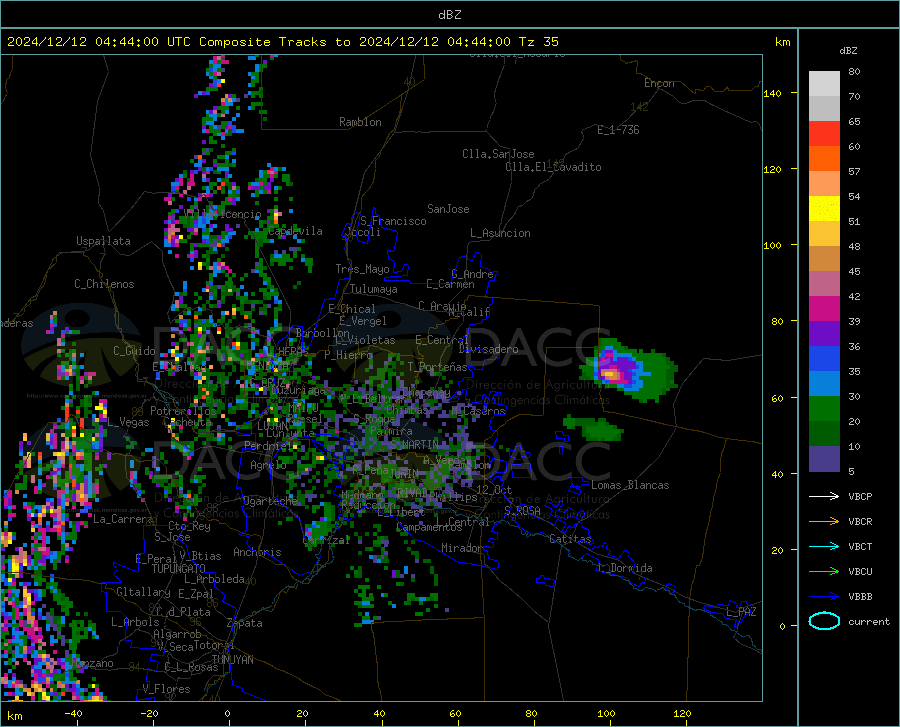Click the orange VBCR arrow in the legend
This screenshot has height=727, width=900.
[824, 521]
